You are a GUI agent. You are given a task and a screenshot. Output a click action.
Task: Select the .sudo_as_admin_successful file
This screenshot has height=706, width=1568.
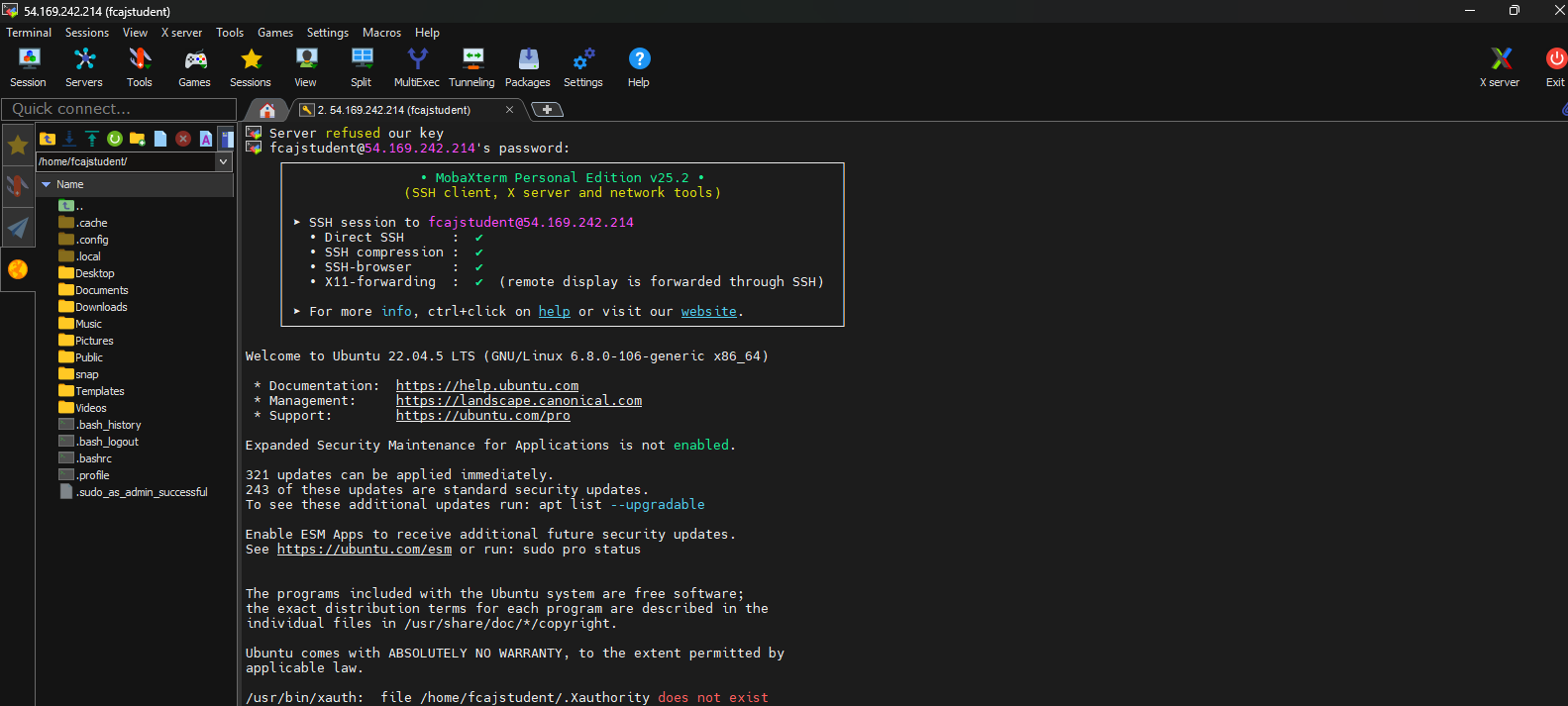coord(134,492)
